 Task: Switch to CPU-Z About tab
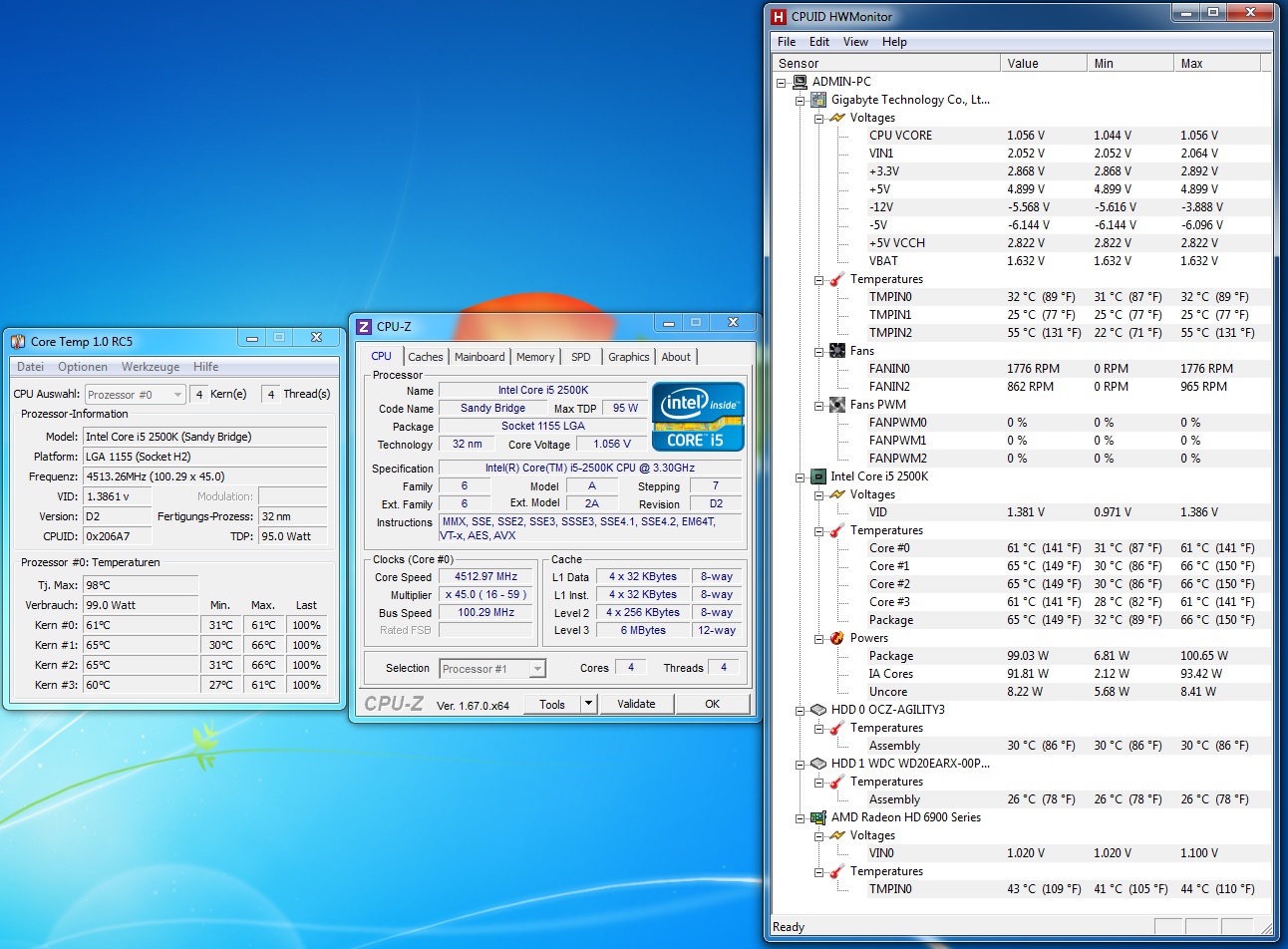click(676, 357)
